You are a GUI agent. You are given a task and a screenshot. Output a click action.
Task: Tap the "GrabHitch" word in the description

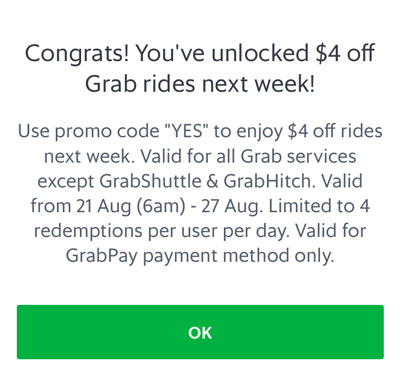tap(269, 181)
